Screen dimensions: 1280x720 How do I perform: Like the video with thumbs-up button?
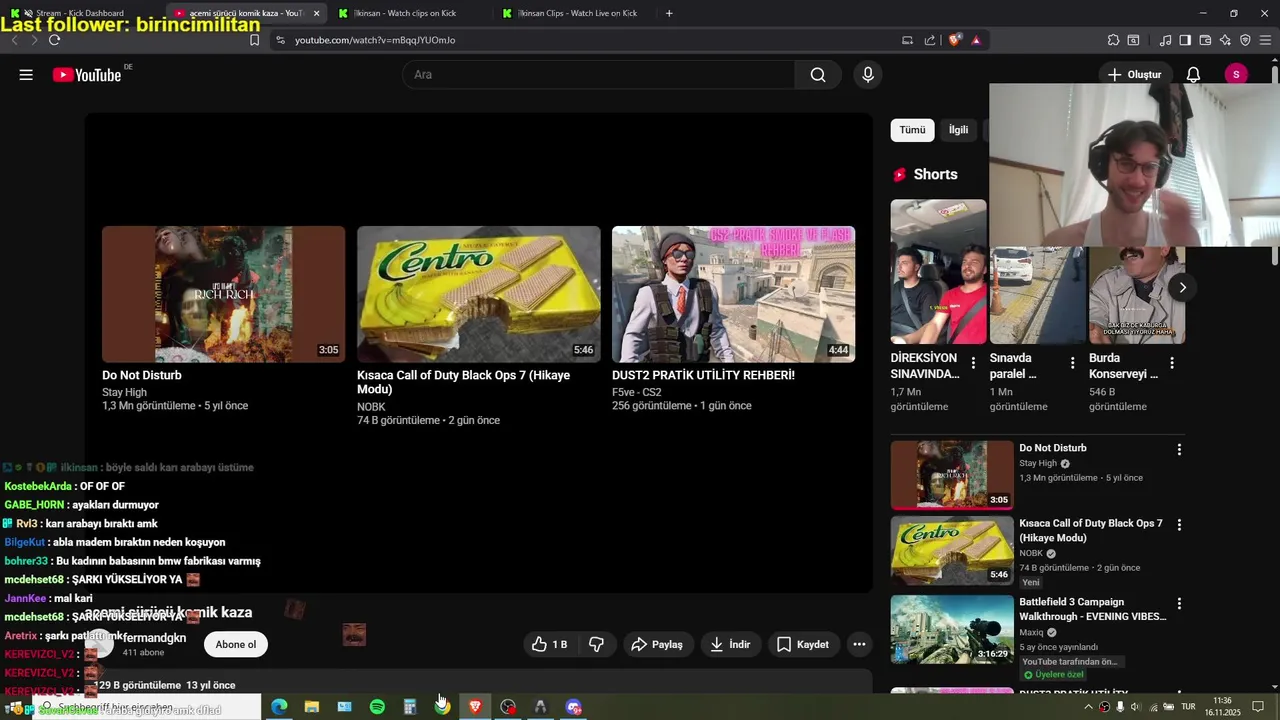(x=550, y=644)
